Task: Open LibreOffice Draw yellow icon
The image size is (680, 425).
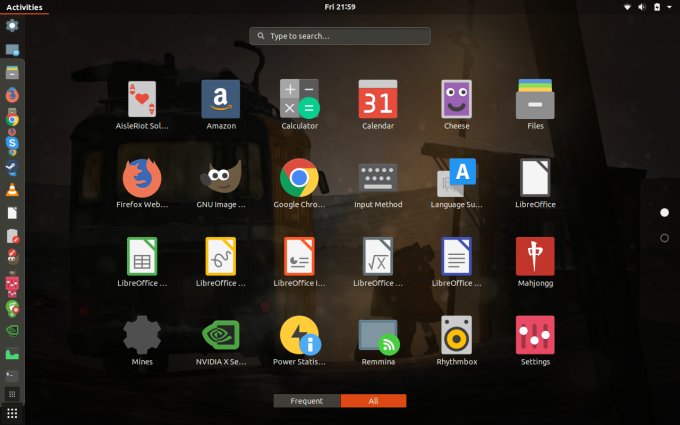Action: (x=221, y=256)
